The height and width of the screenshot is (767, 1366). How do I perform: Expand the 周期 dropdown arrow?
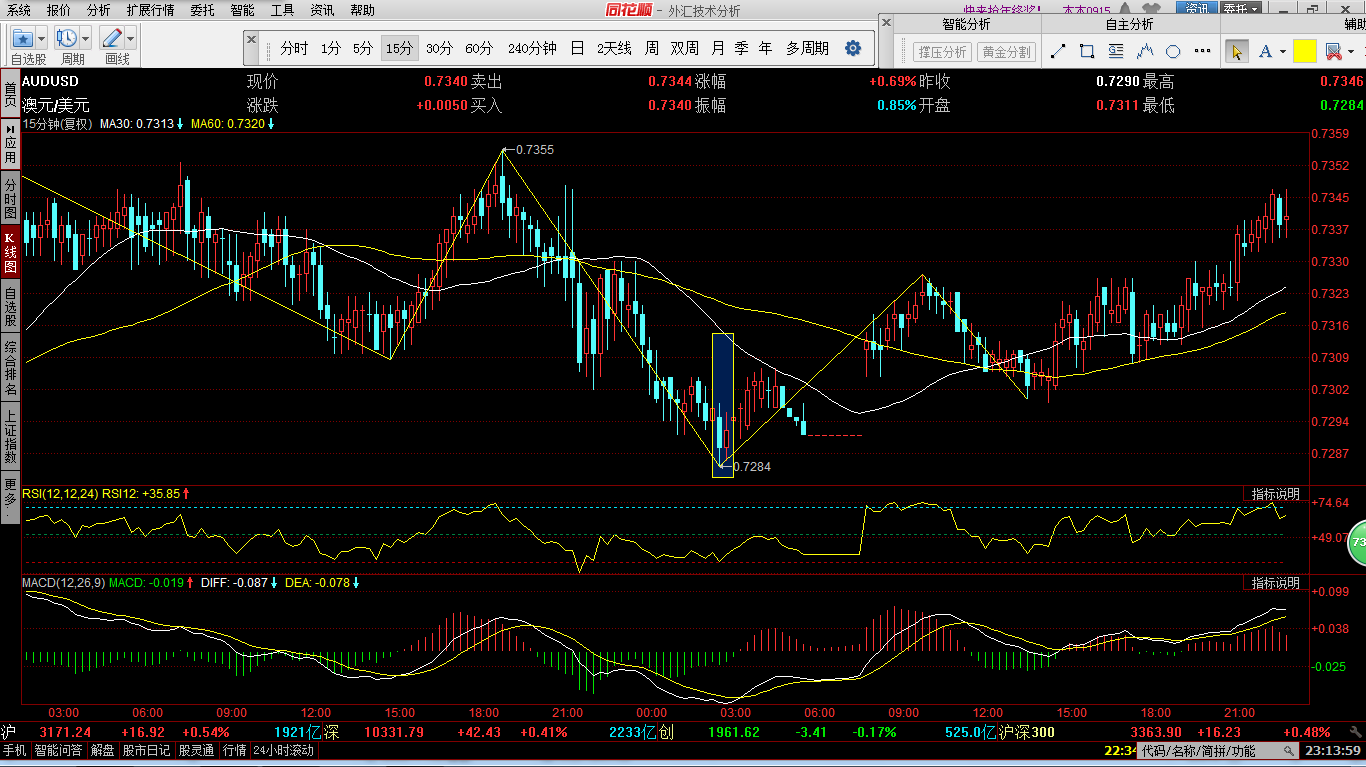tap(86, 38)
